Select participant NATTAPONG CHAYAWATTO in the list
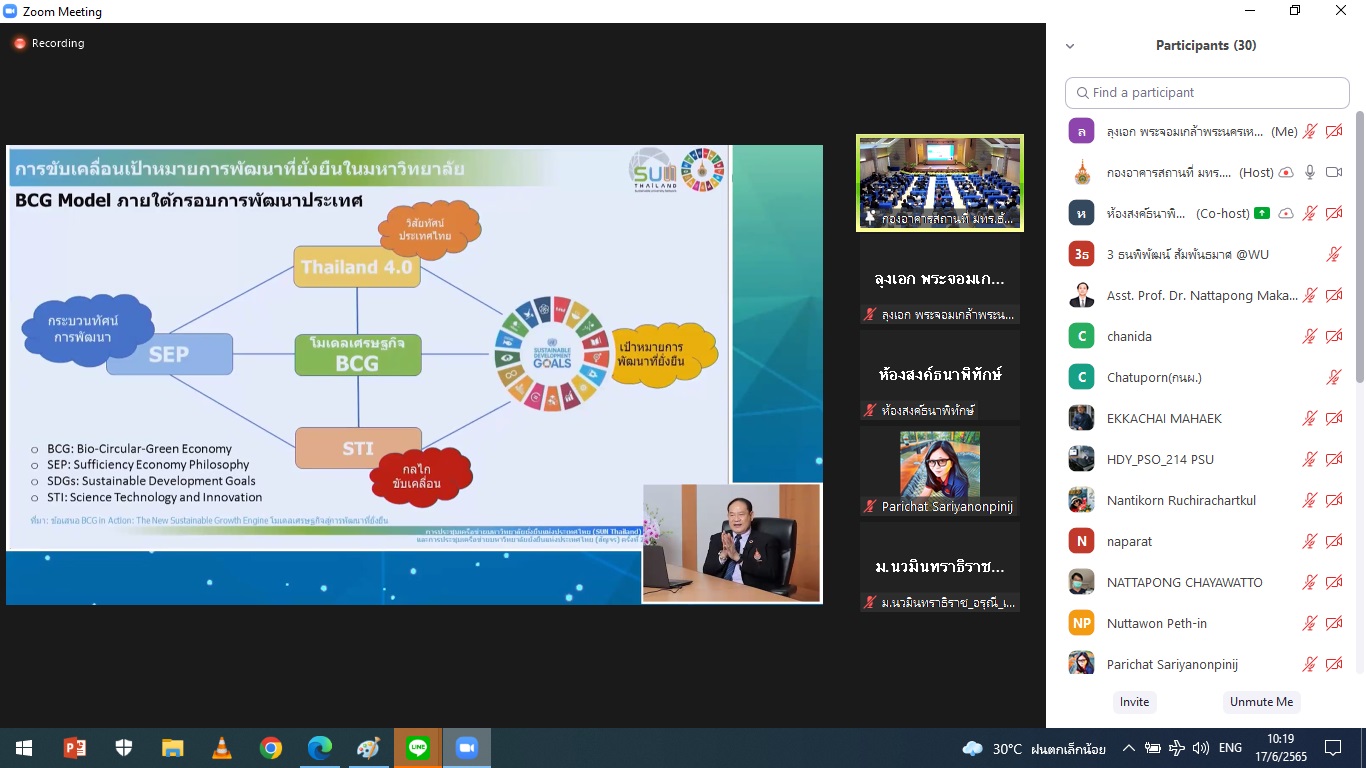 (x=1206, y=583)
